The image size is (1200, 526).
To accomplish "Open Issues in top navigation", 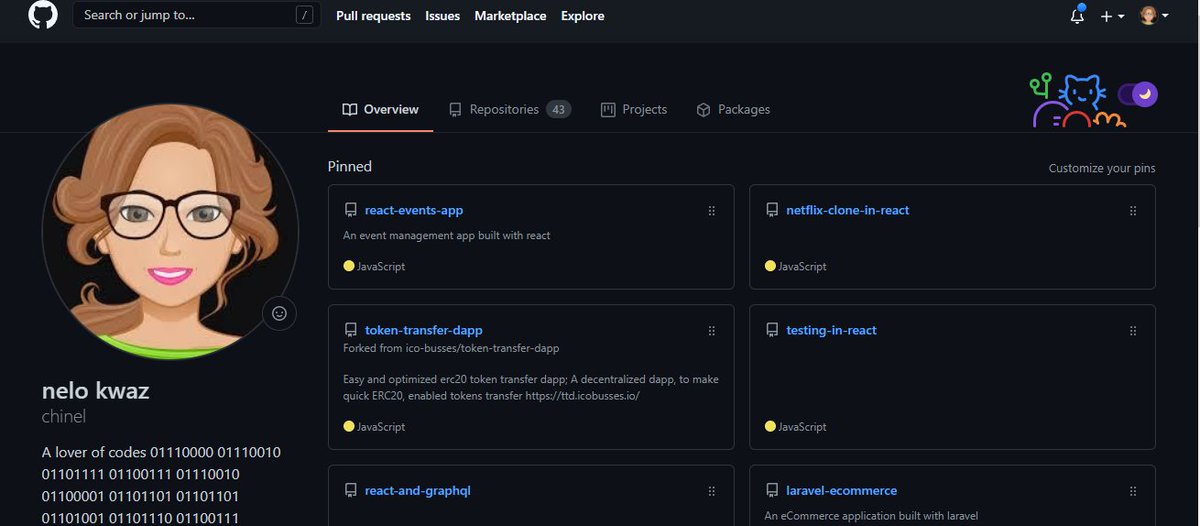I will pyautogui.click(x=442, y=16).
